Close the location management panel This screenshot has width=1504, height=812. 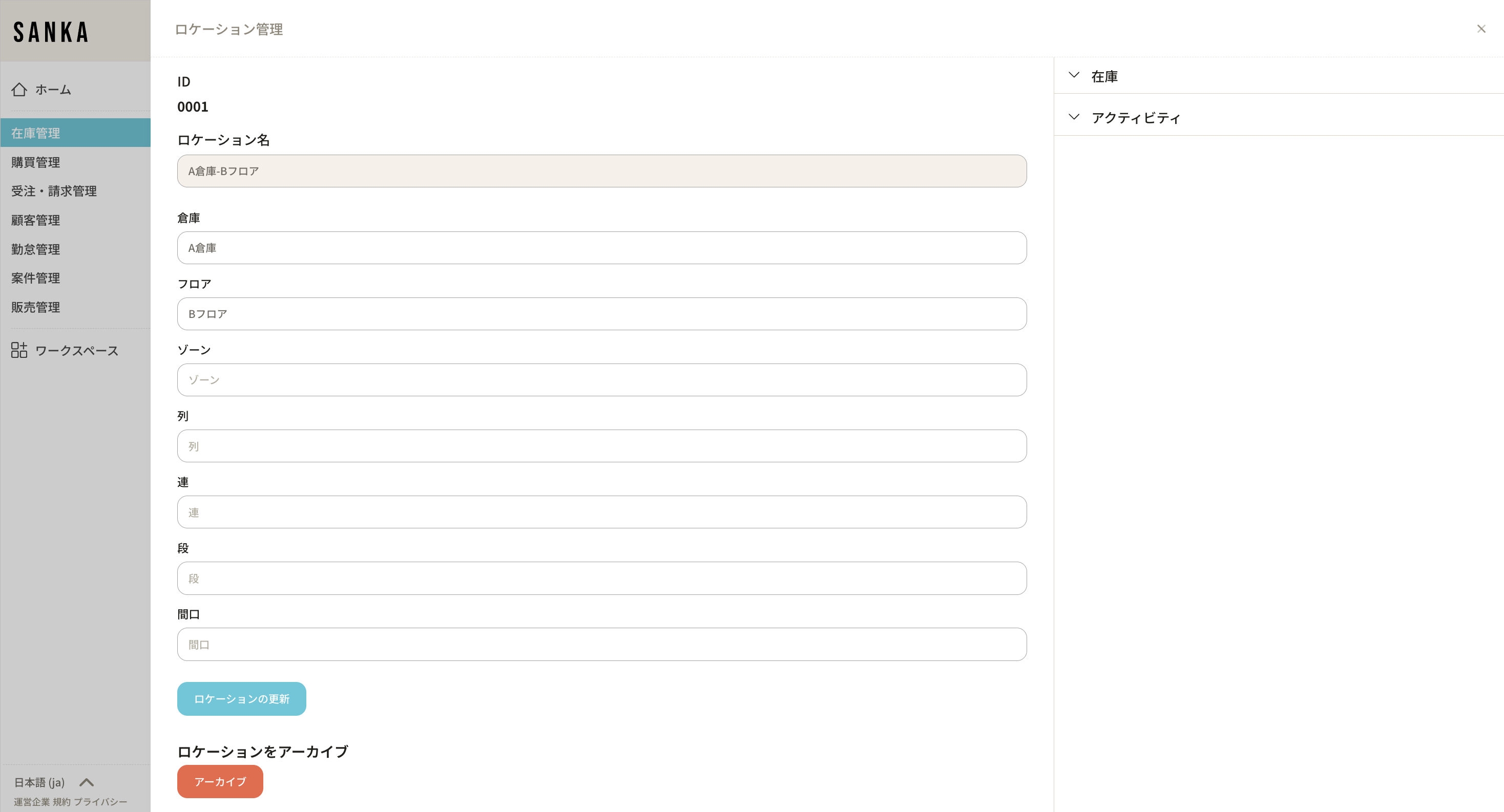tap(1480, 29)
